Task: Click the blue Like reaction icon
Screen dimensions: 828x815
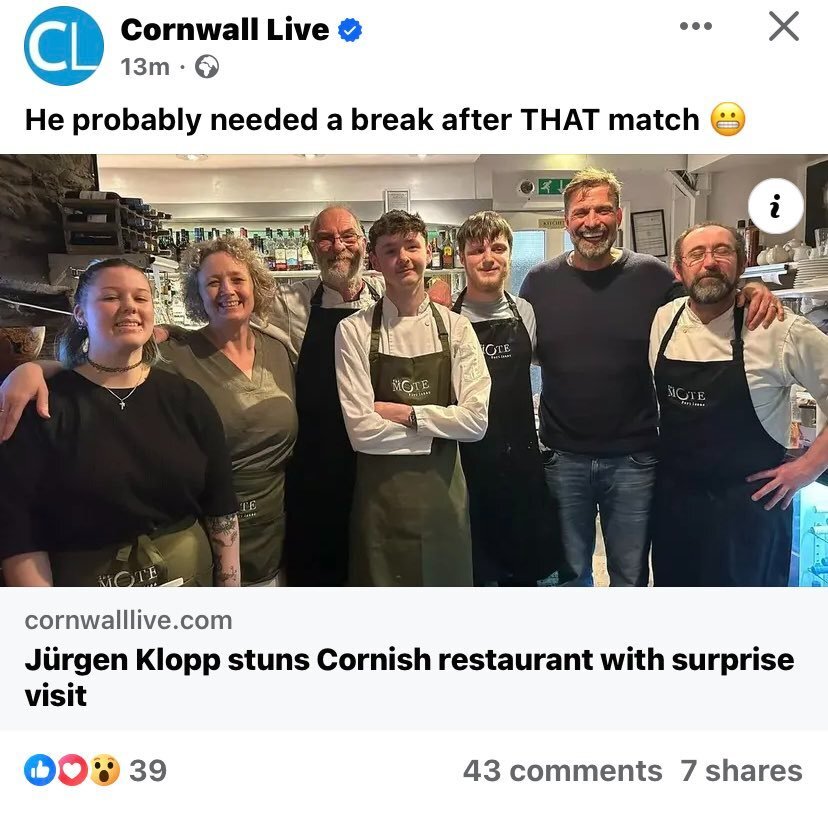Action: pyautogui.click(x=40, y=770)
